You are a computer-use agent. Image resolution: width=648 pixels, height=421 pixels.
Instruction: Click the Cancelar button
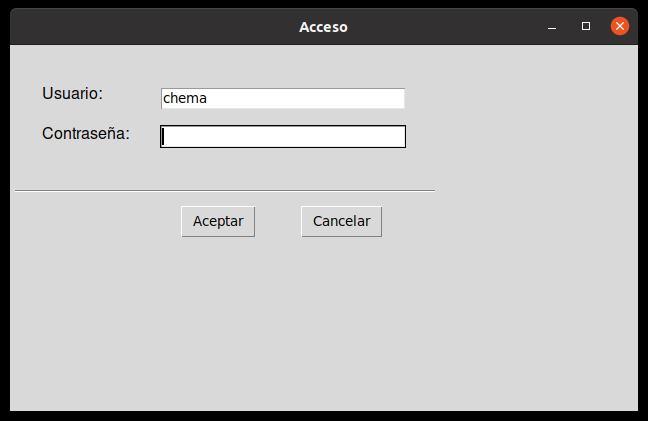(341, 221)
